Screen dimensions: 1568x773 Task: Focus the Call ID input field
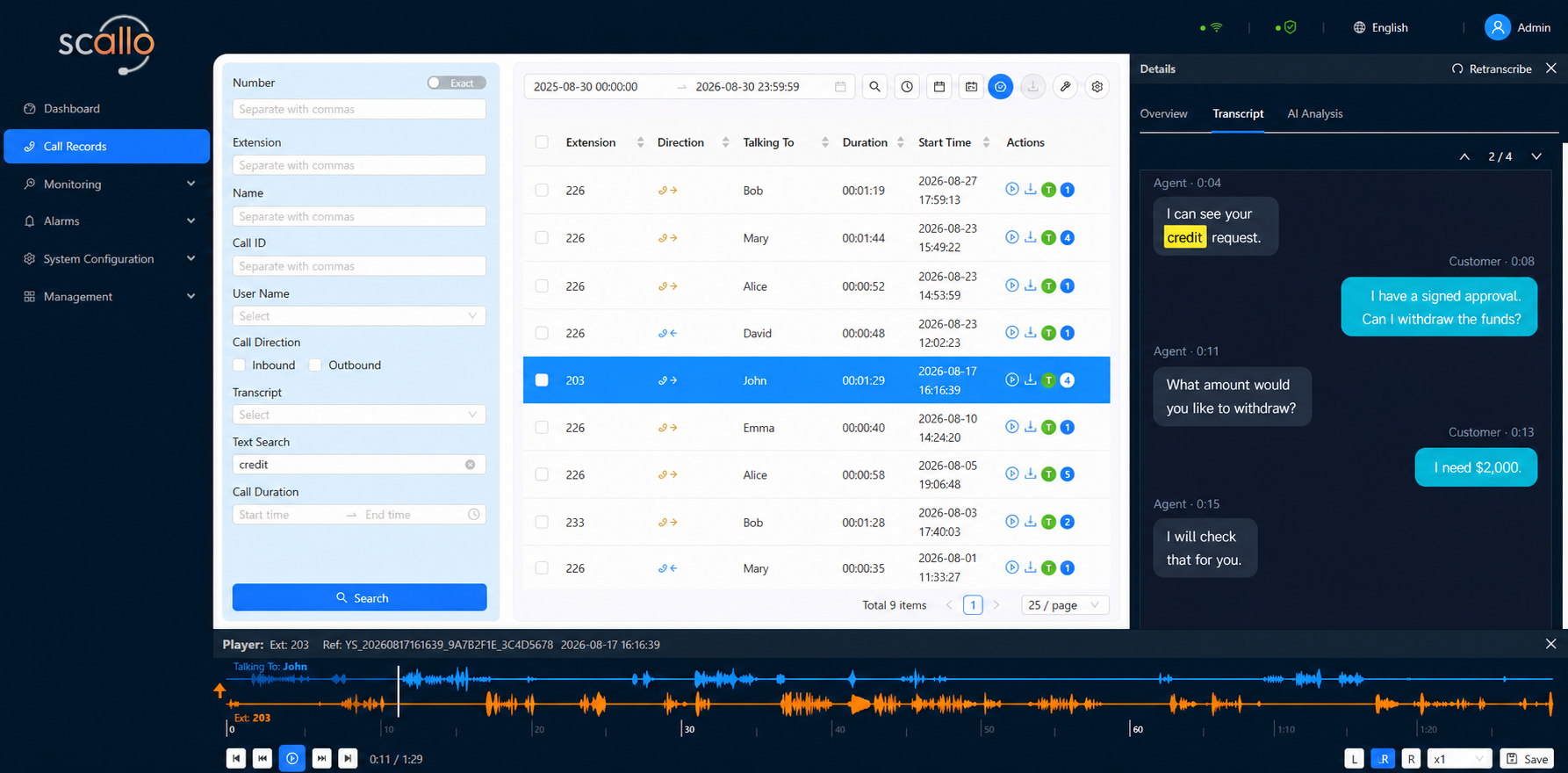359,266
